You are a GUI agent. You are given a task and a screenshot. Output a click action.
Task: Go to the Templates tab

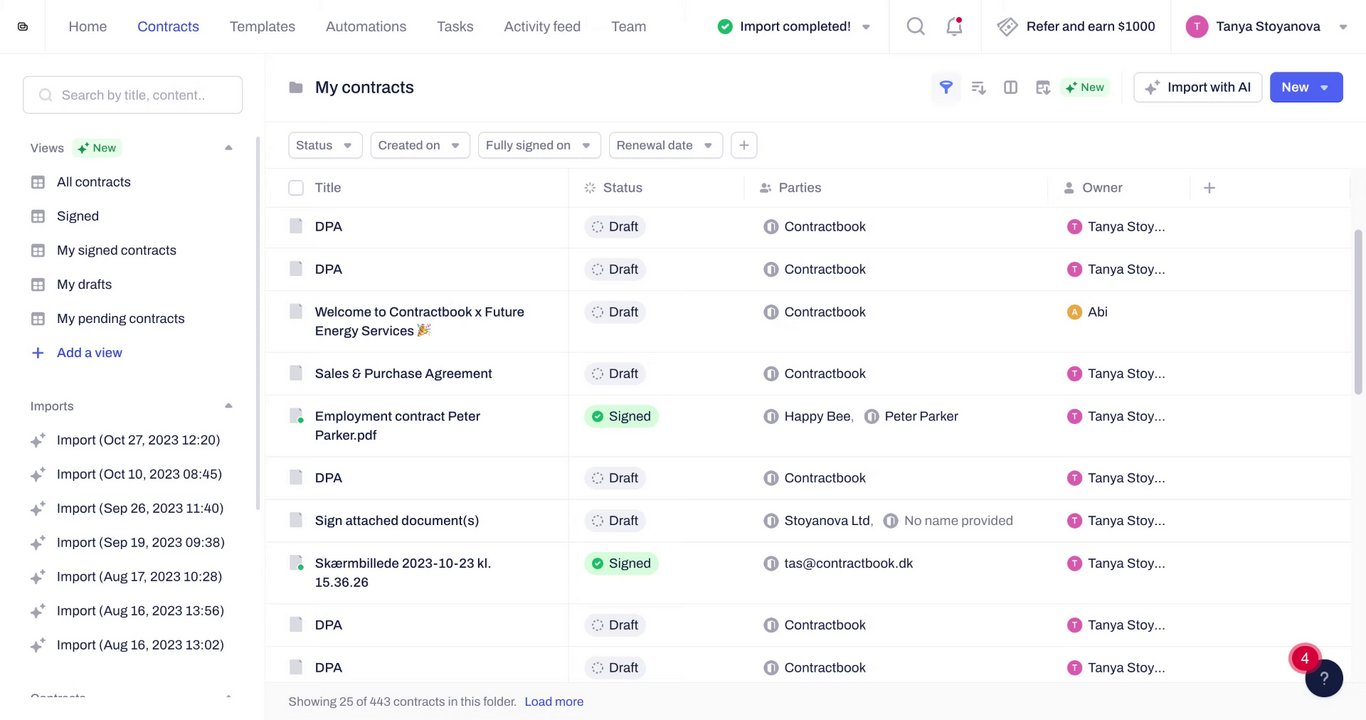click(x=262, y=27)
